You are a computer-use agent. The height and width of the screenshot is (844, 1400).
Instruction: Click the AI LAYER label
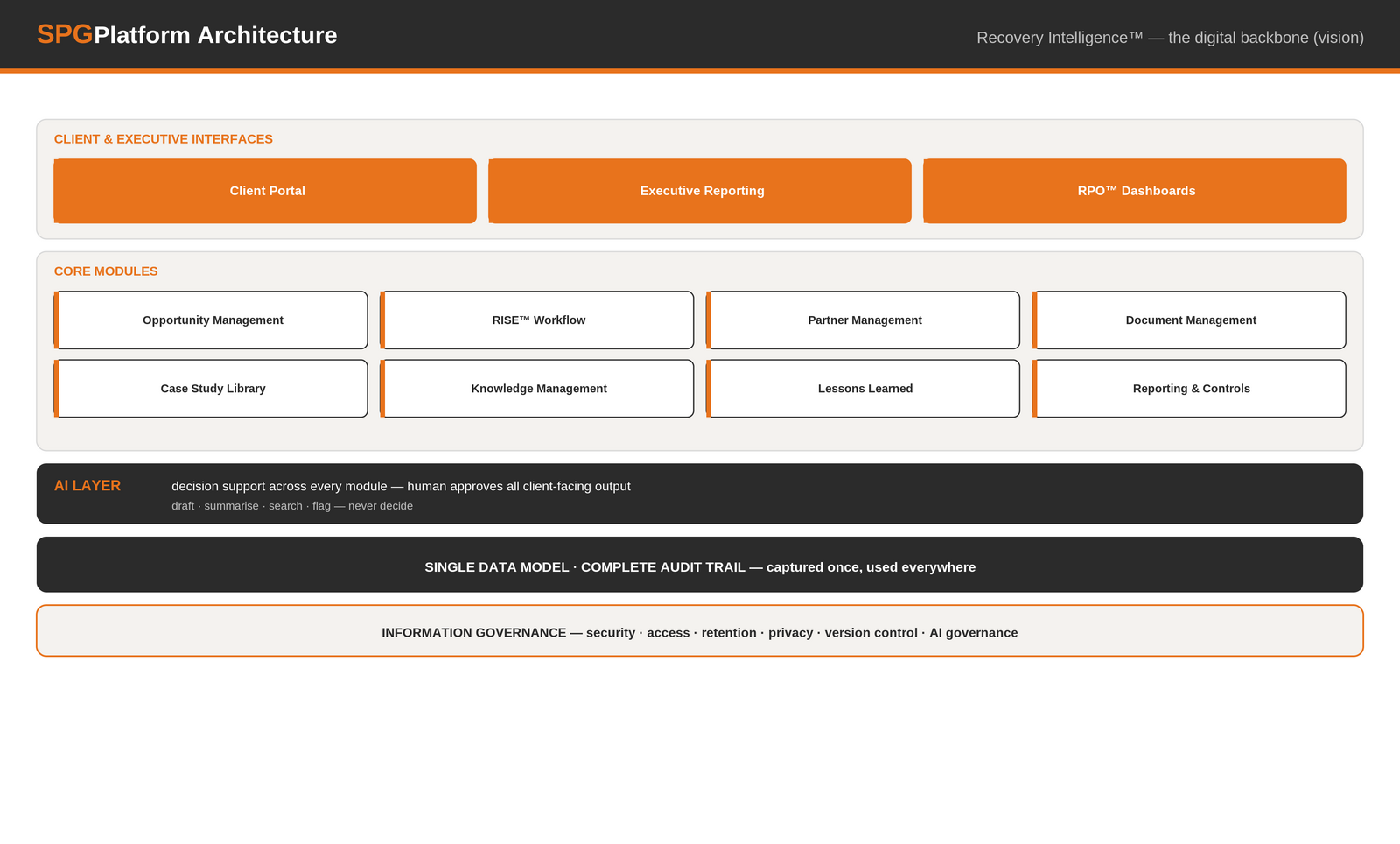pyautogui.click(x=87, y=486)
